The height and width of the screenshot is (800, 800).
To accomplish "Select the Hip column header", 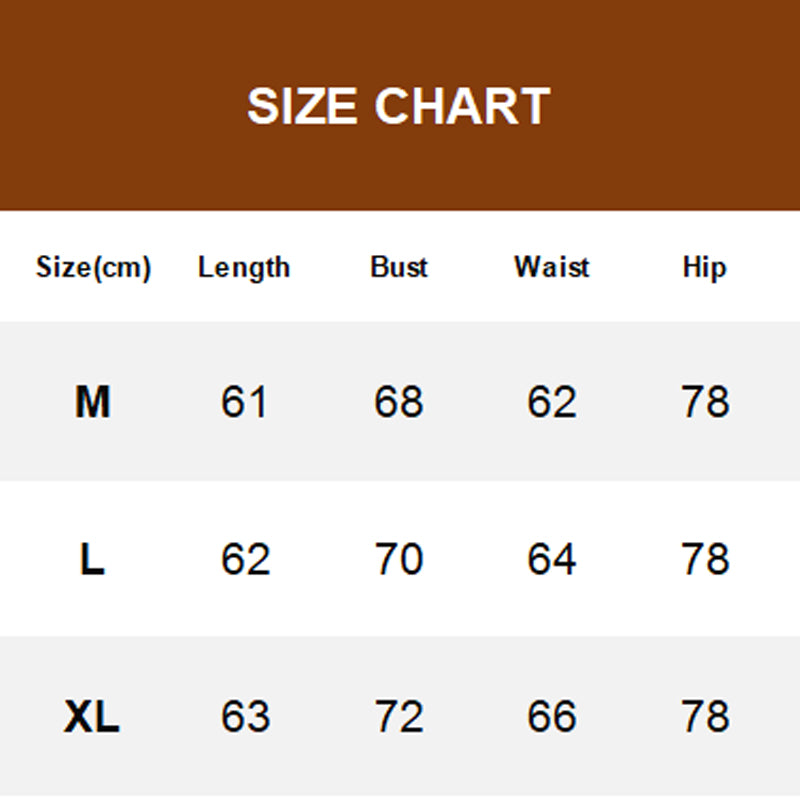I will pyautogui.click(x=704, y=268).
